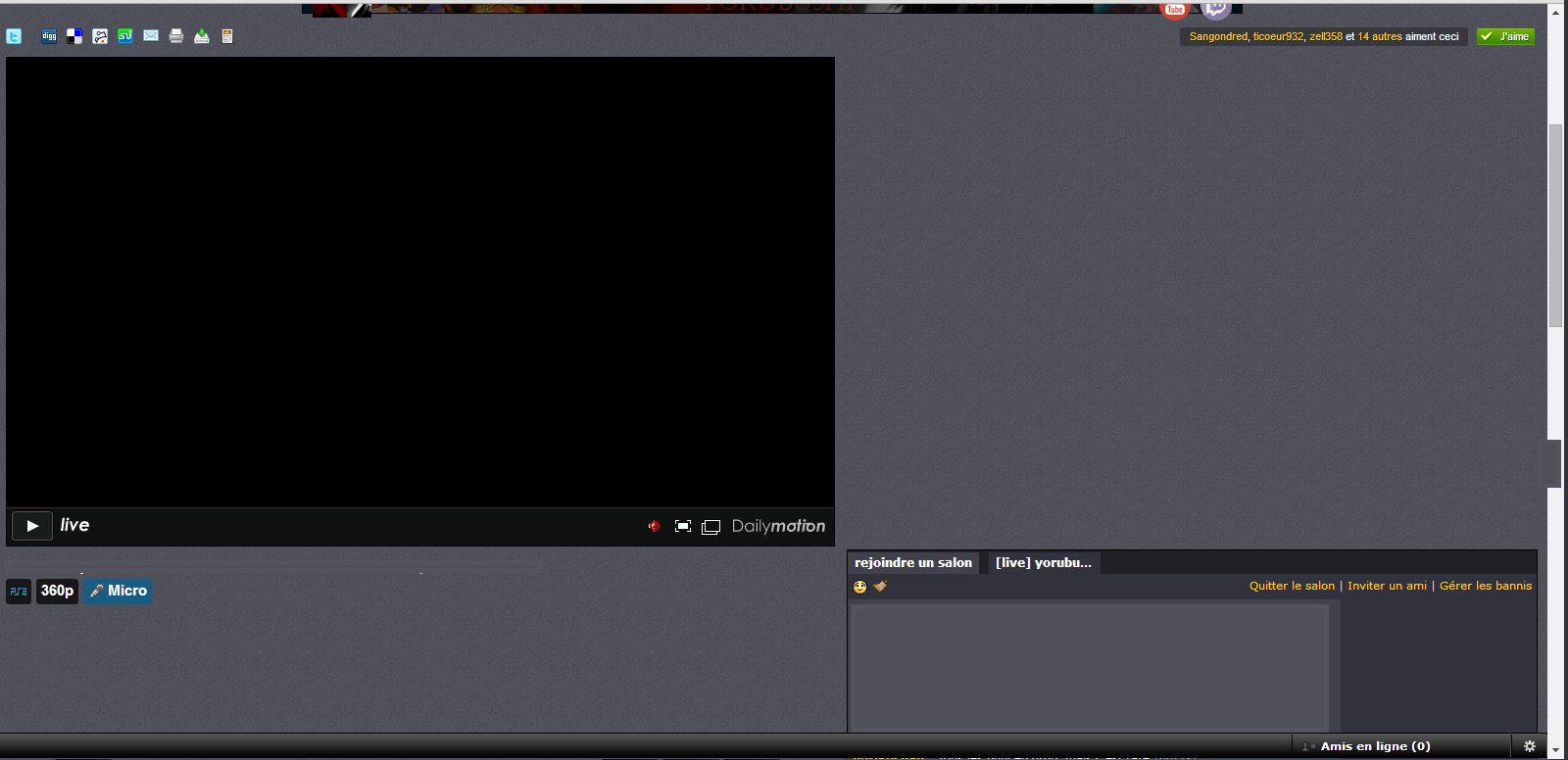
Task: Open the YouTube channel icon
Action: pyautogui.click(x=1174, y=9)
